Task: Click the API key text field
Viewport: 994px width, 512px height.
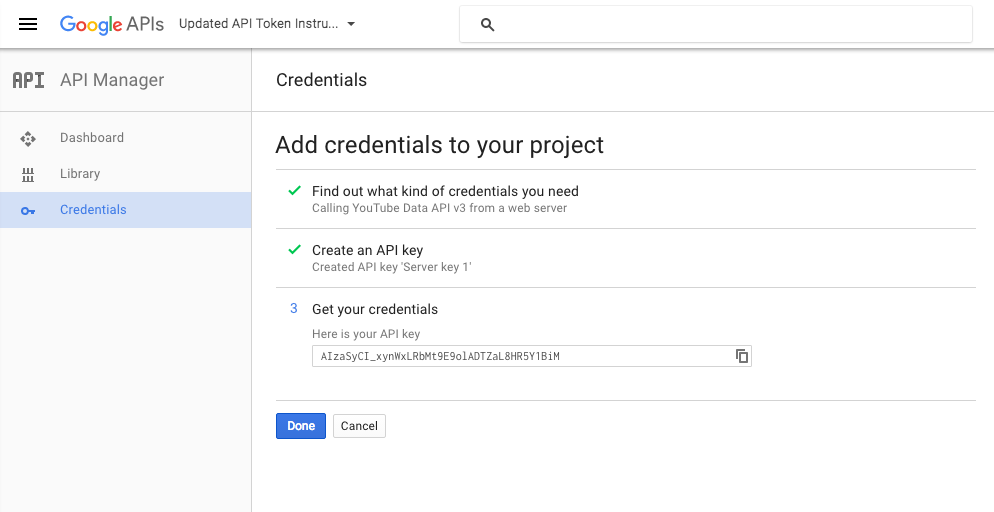Action: (520, 356)
